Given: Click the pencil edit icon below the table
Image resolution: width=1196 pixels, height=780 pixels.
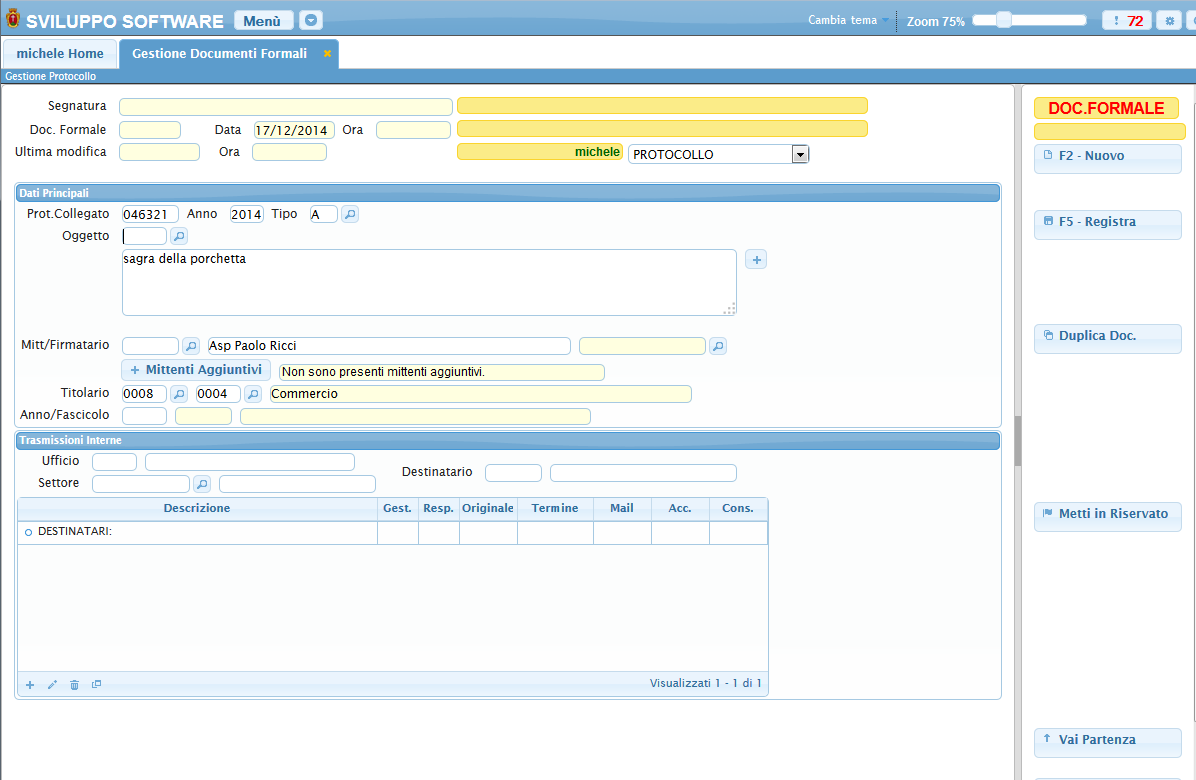Looking at the screenshot, I should click(52, 685).
